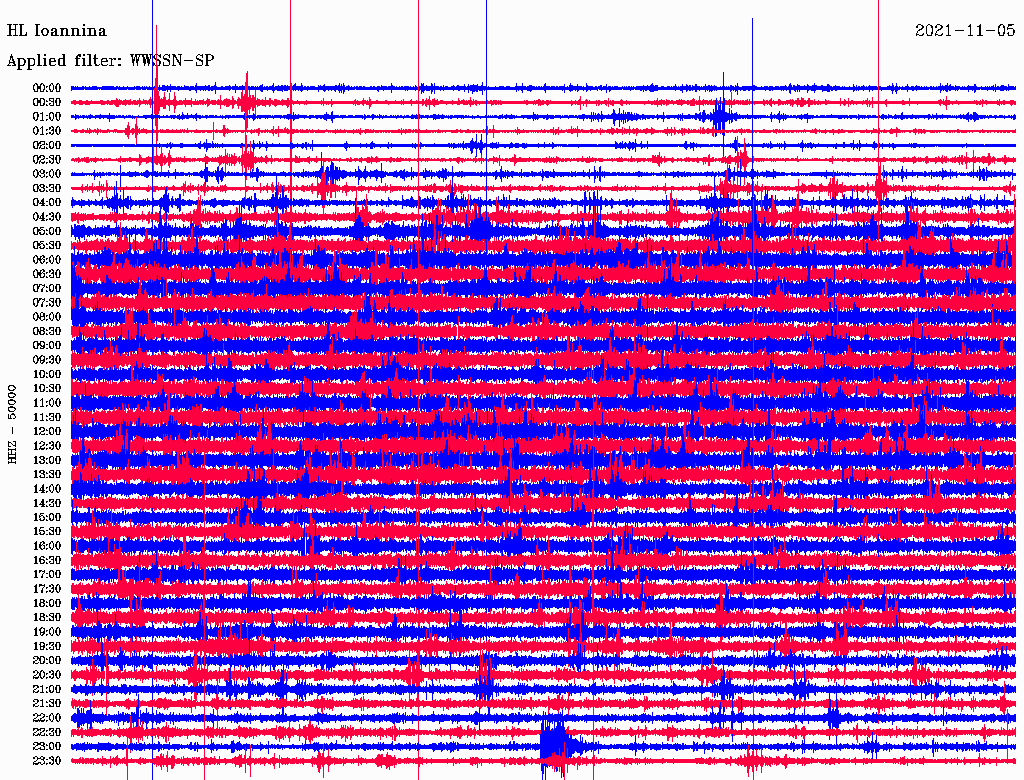Select the 09:30 time label
The width and height of the screenshot is (1024, 780).
pyautogui.click(x=47, y=360)
